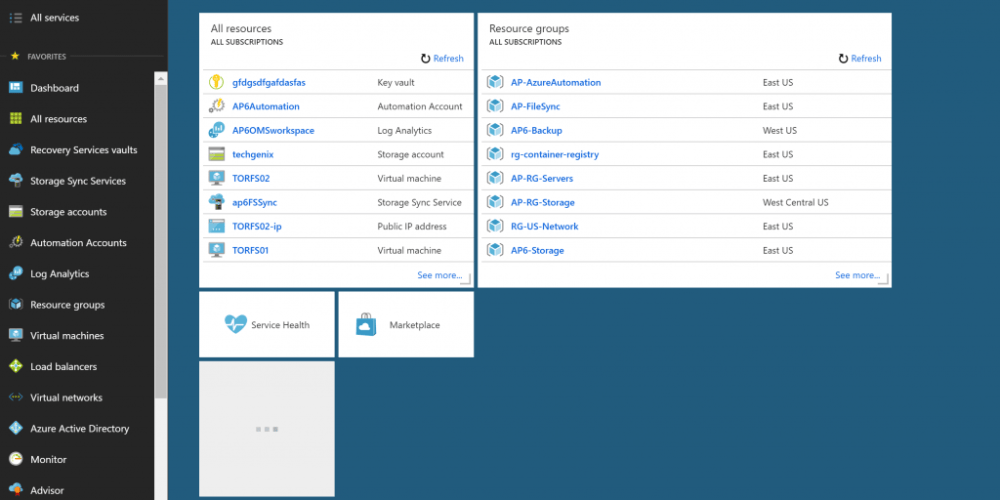Click the Advisor cloud icon
Screen dimensions: 1000x500
[x=16, y=490]
